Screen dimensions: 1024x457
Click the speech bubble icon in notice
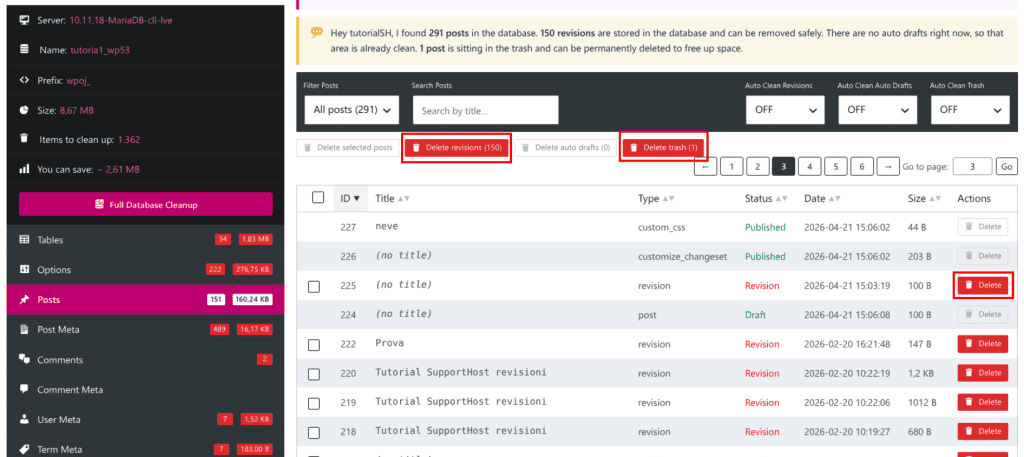click(x=317, y=32)
